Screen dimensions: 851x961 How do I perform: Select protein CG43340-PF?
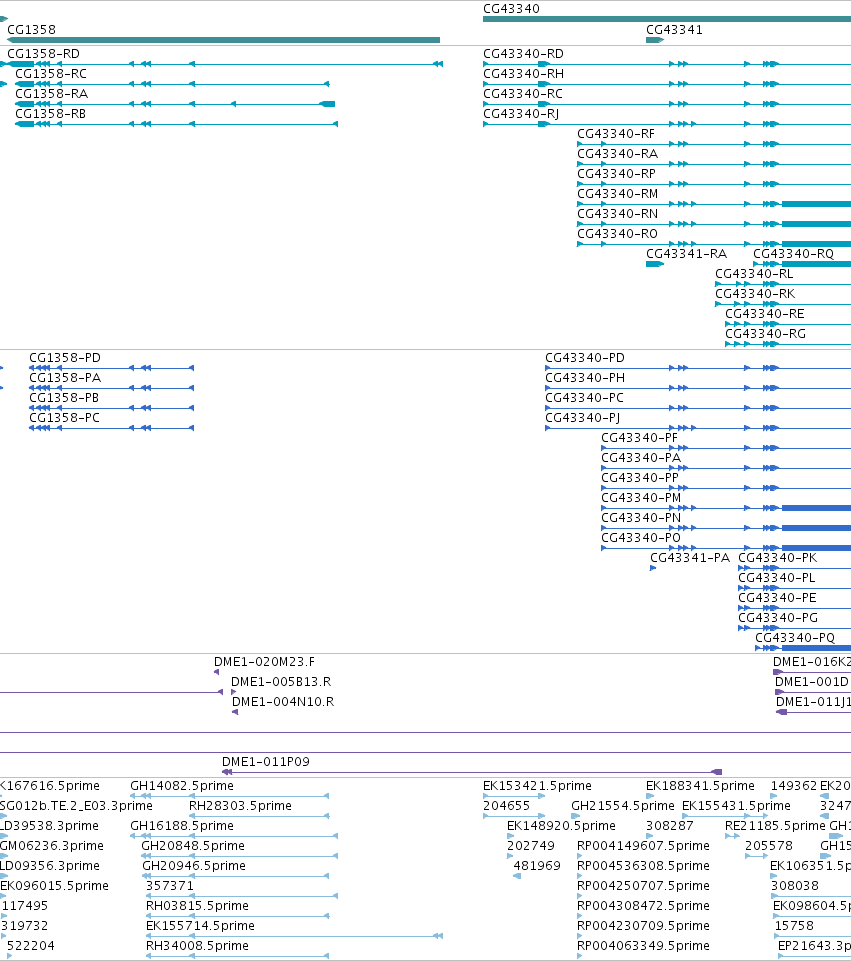tap(726, 448)
